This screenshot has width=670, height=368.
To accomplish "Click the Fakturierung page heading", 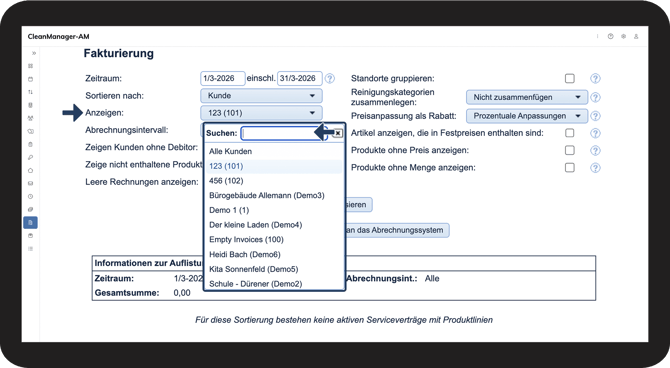I will pyautogui.click(x=119, y=53).
